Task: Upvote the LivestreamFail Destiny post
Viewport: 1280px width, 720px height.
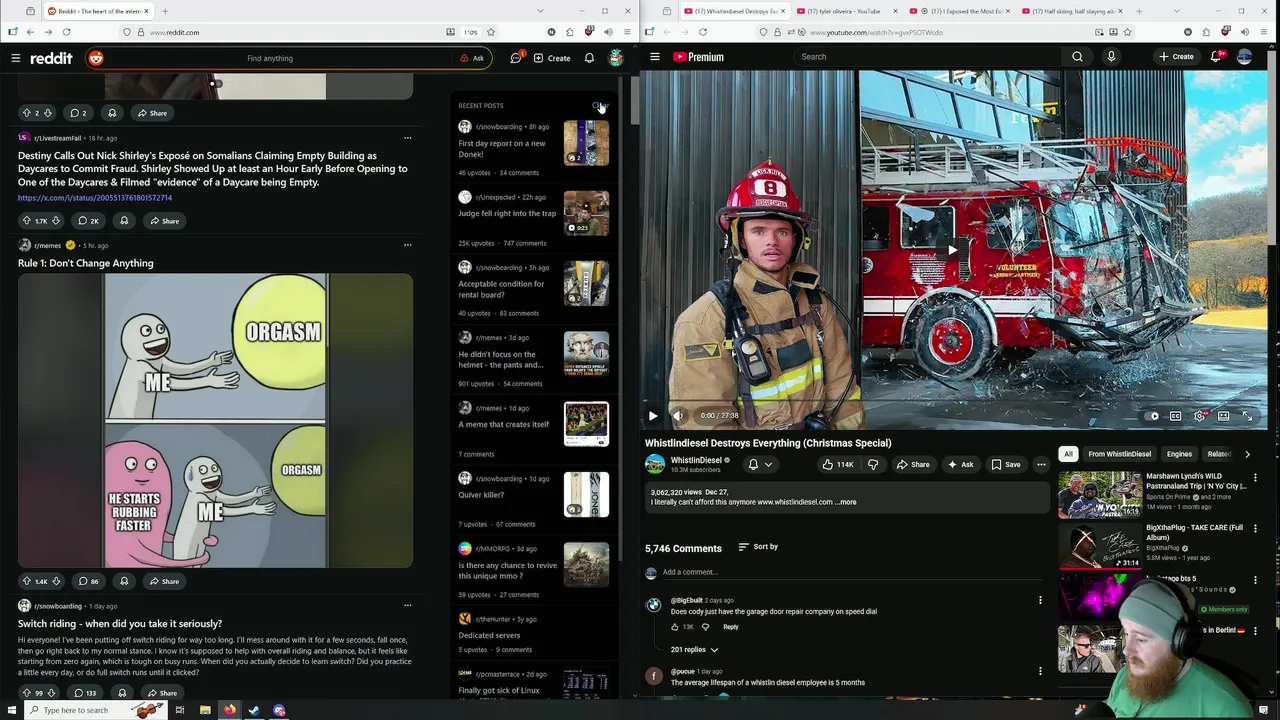Action: pos(27,221)
